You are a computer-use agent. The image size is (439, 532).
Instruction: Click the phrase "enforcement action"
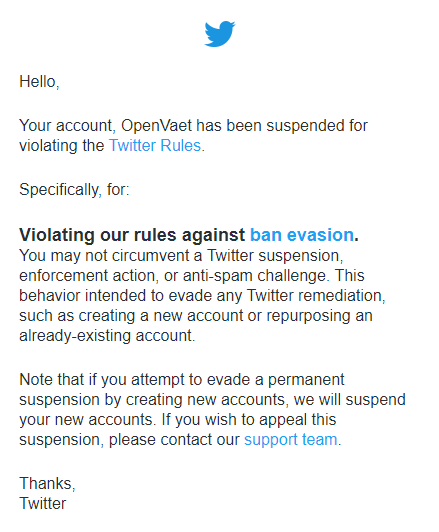tap(88, 276)
